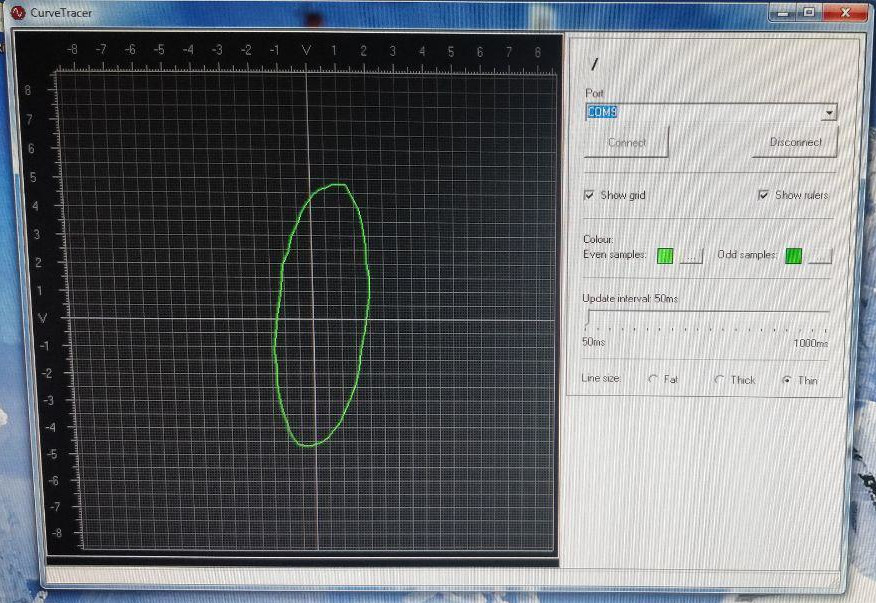Open the Port combo box dropdown arrow

coord(829,113)
